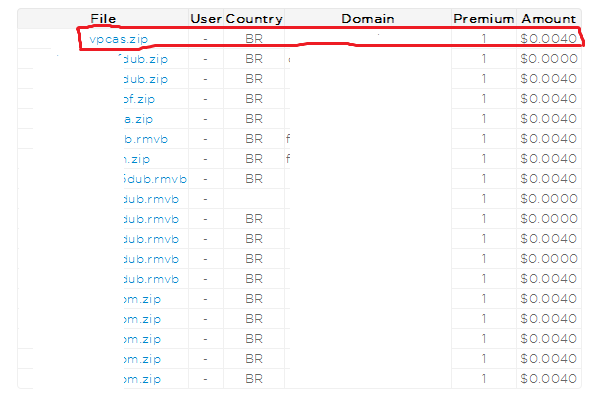
Task: Select the BR country cell in of.zip row
Action: click(x=254, y=99)
